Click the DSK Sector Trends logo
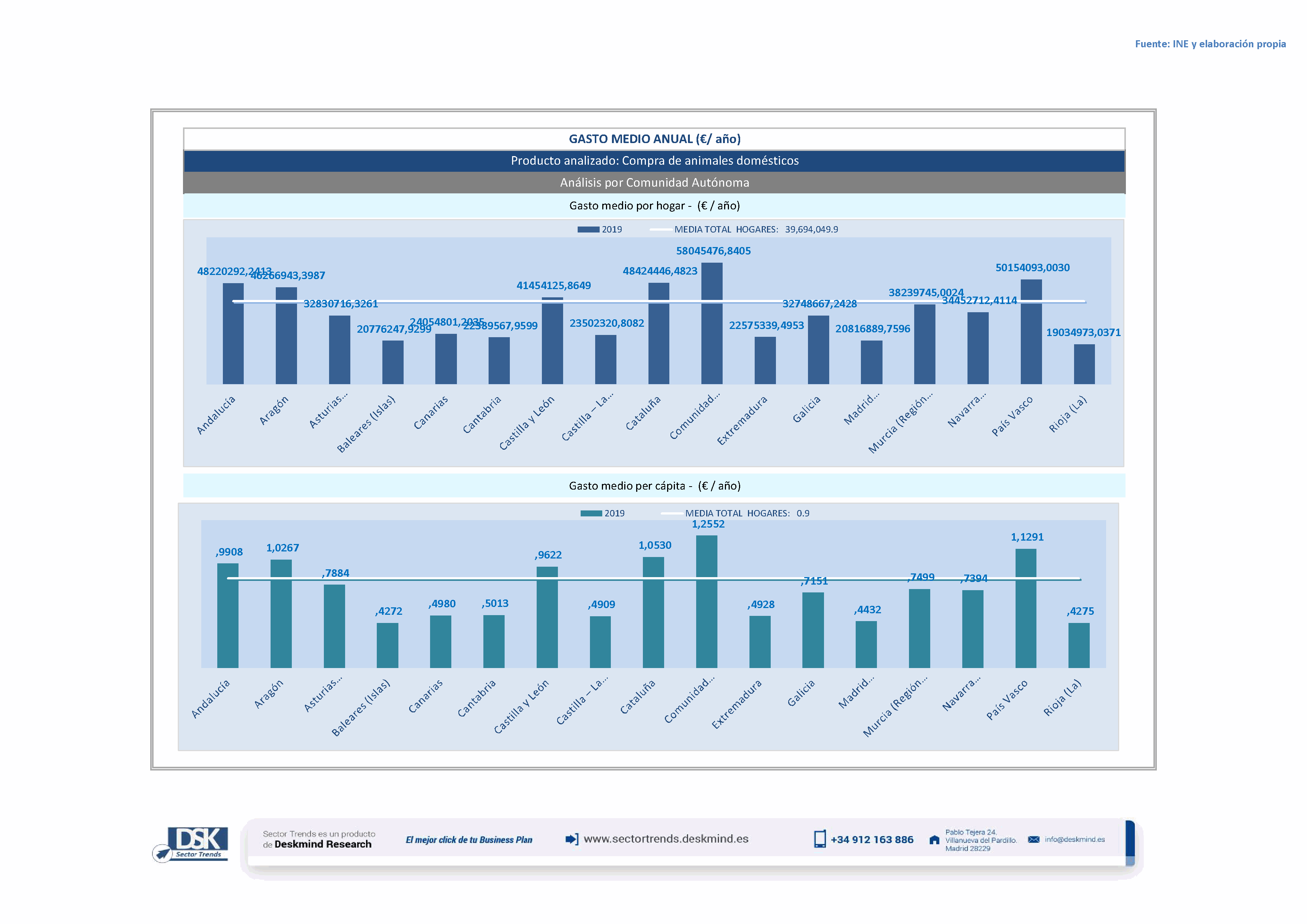1307x924 pixels. click(x=198, y=842)
